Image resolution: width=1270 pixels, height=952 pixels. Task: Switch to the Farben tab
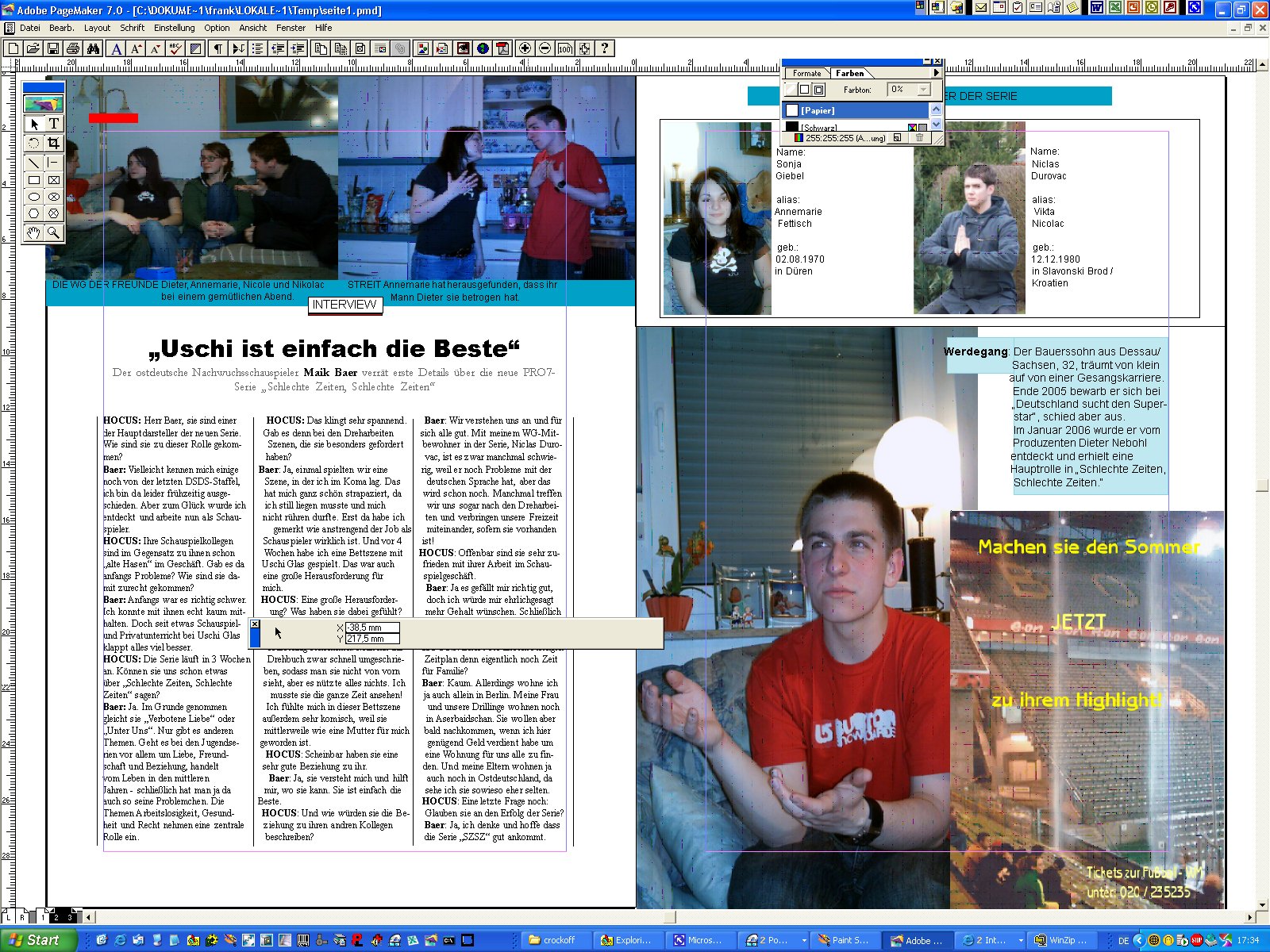pos(849,73)
